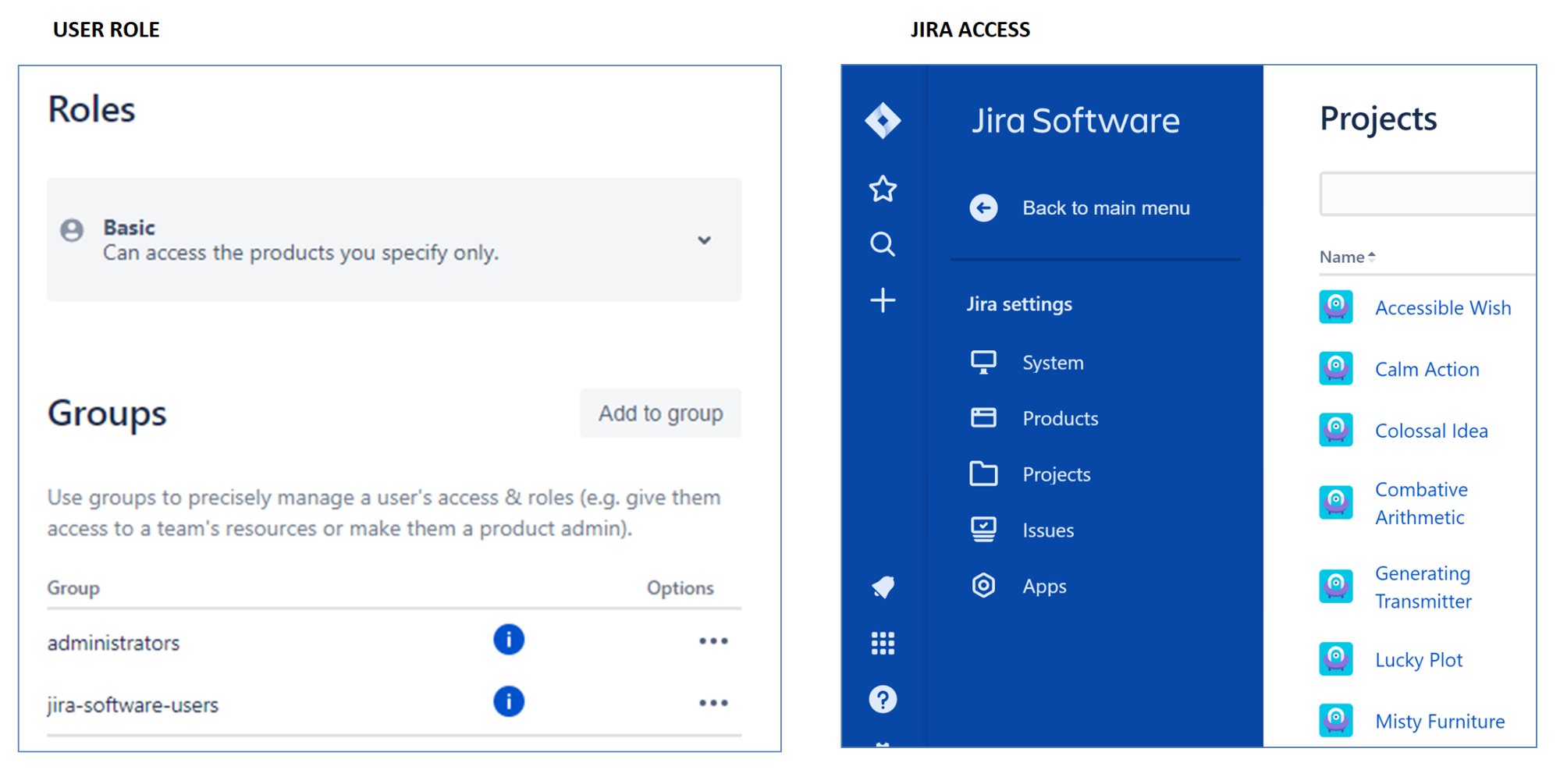The width and height of the screenshot is (1560, 784).
Task: Open help question mark icon
Action: pos(883,699)
